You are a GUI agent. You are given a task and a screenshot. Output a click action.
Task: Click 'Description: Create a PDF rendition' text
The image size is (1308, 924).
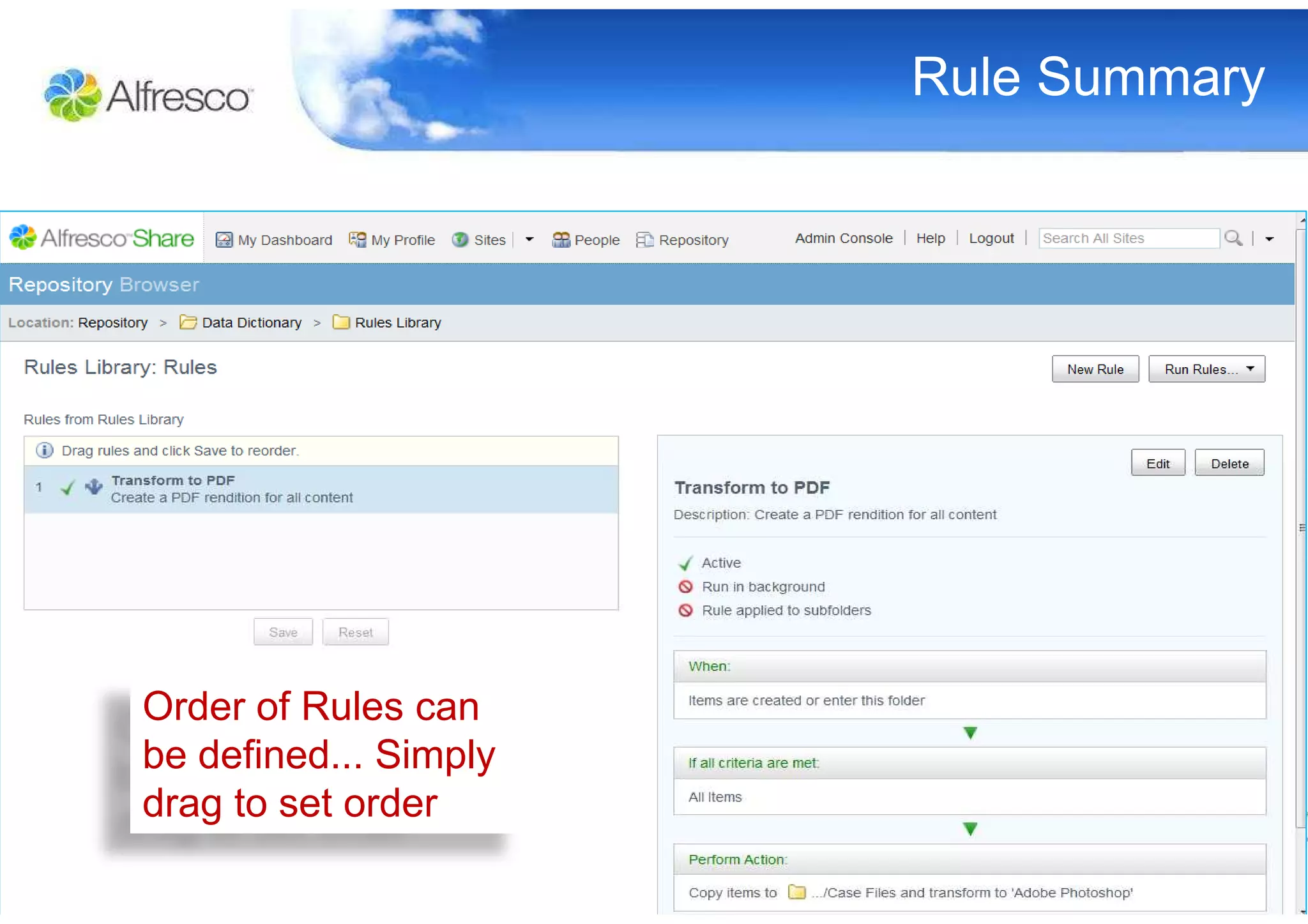tap(835, 515)
